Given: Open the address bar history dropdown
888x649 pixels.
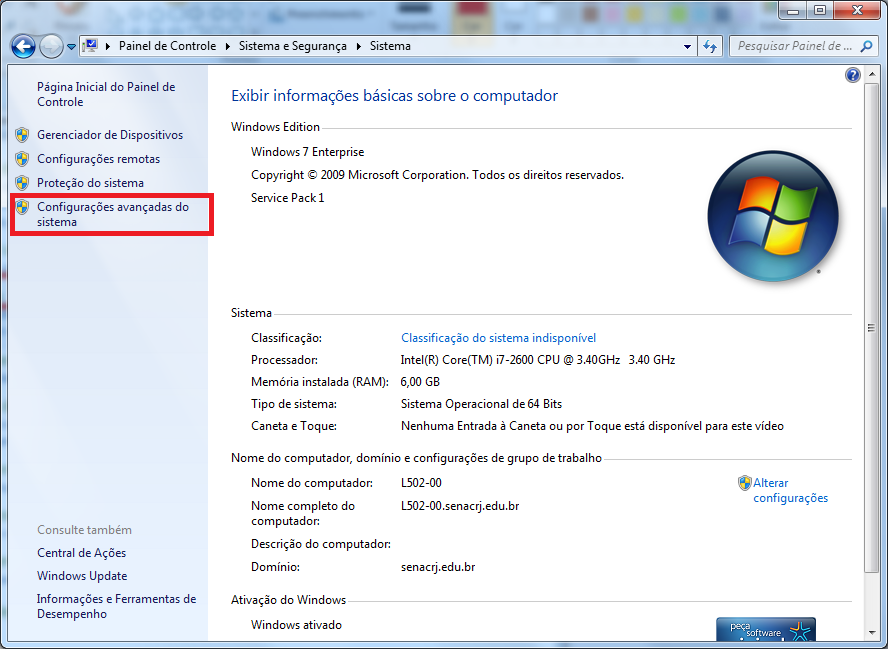Looking at the screenshot, I should [x=687, y=46].
